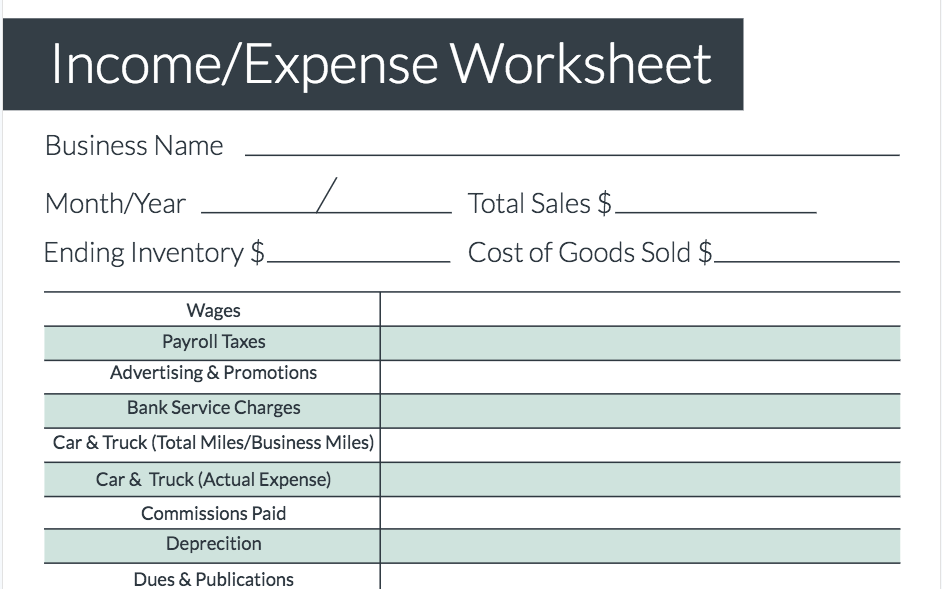Click the Deprecition amount cell
The height and width of the screenshot is (589, 942).
639,546
